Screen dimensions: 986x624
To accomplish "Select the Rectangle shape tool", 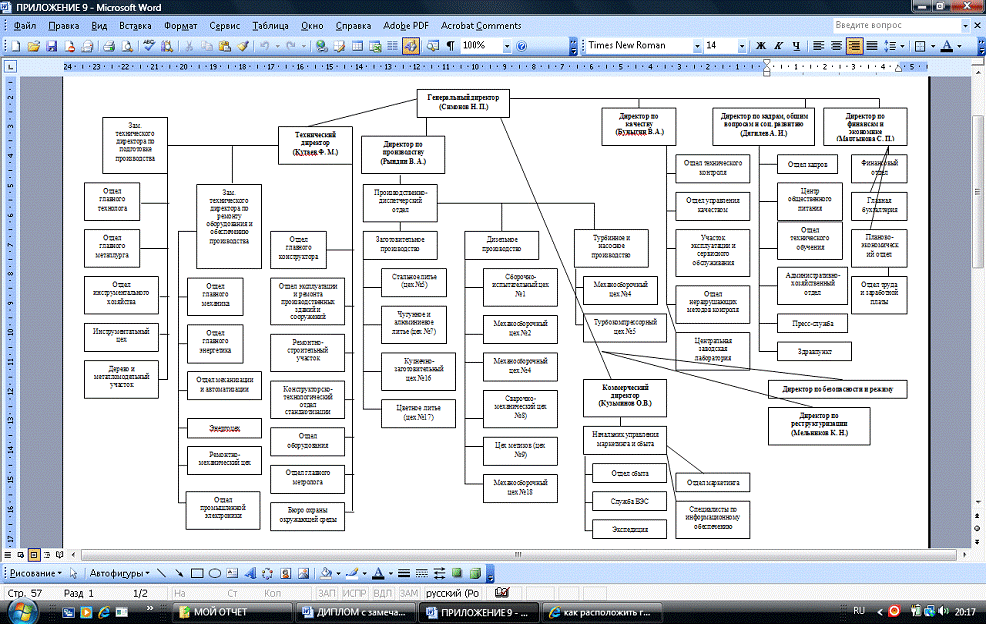I will coord(197,573).
